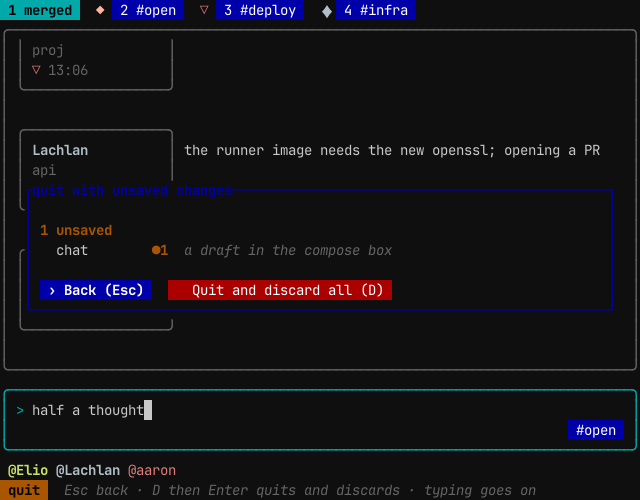Click the orange unsaved dot next to chat

[156, 250]
